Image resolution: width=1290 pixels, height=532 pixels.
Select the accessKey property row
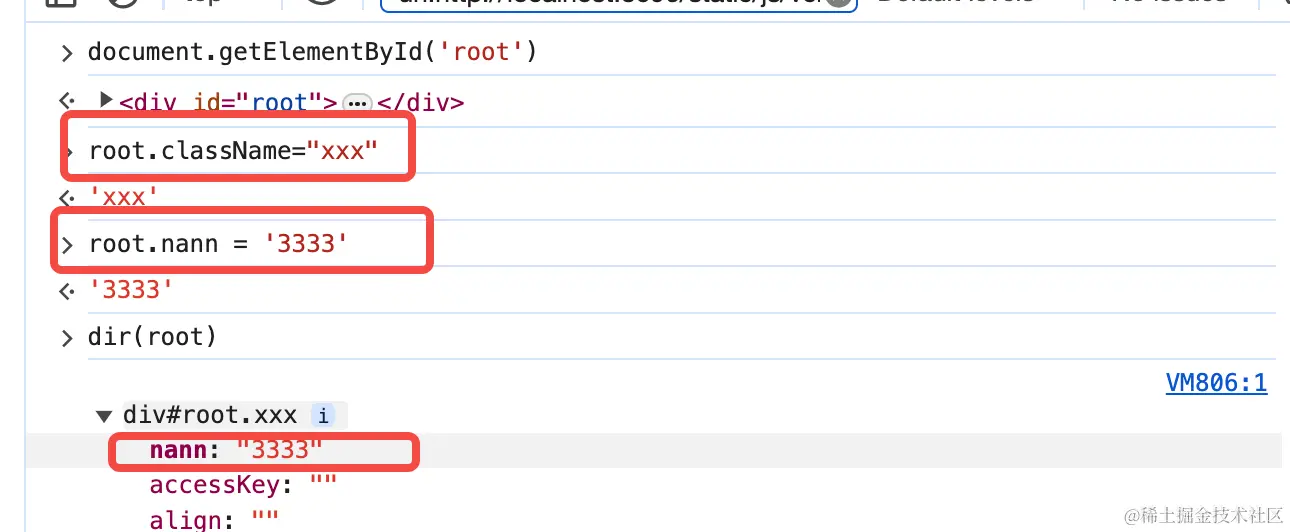coord(243,485)
